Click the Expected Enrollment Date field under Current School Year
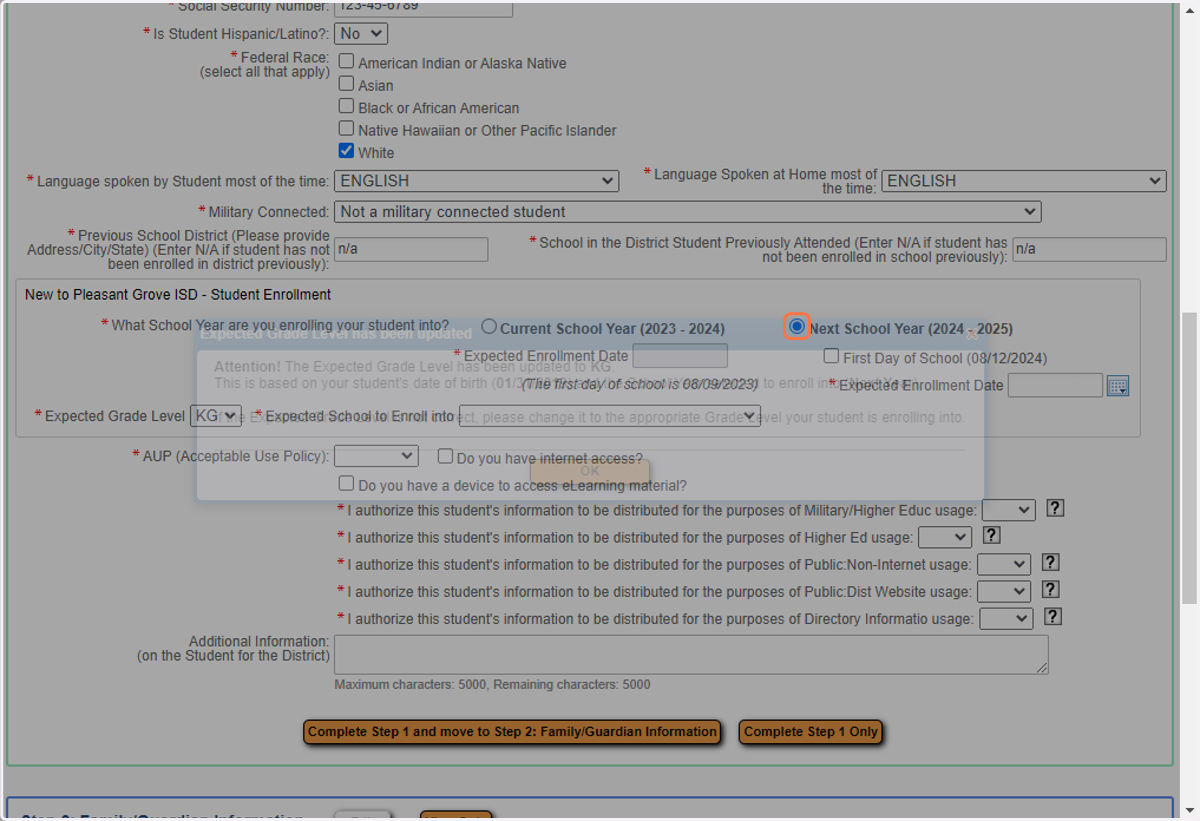Viewport: 1200px width, 821px height. [x=680, y=356]
